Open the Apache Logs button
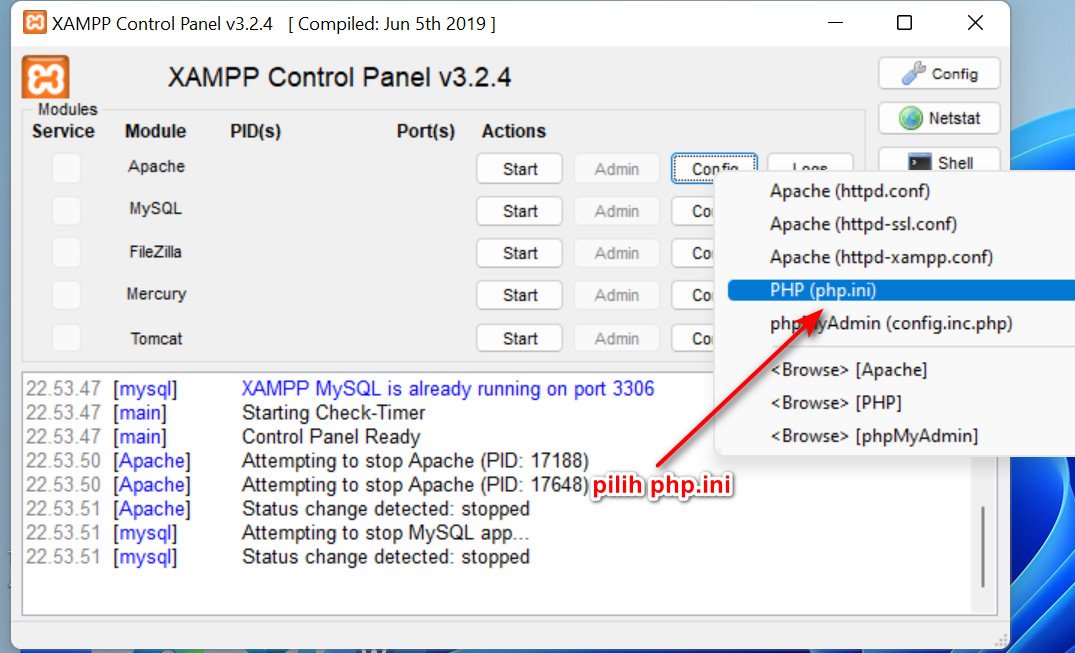Viewport: 1075px width, 653px height. (x=810, y=163)
